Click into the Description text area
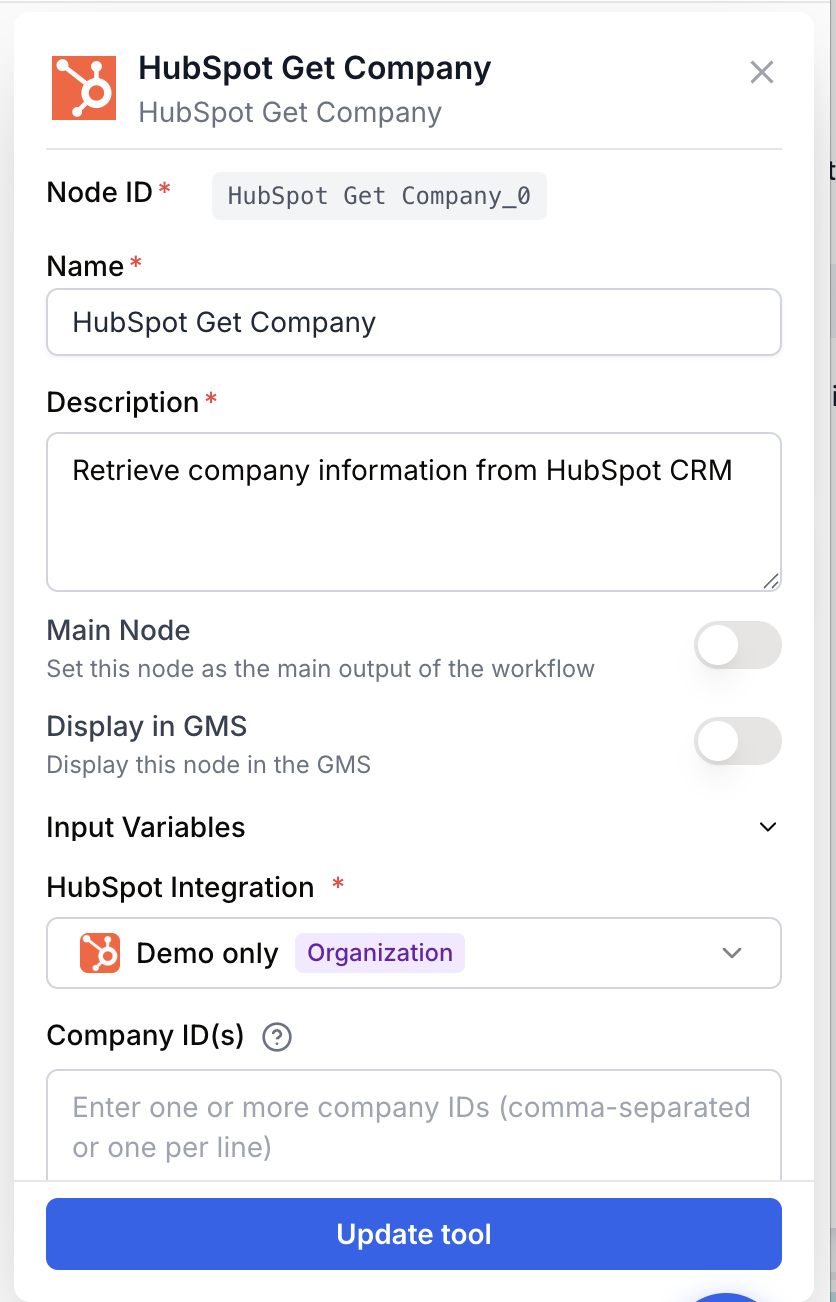The width and height of the screenshot is (836, 1302). 414,512
